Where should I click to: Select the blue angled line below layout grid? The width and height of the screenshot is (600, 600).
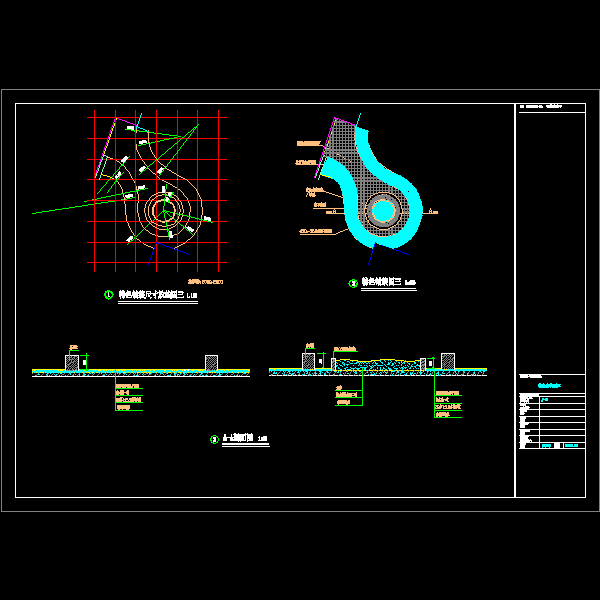tap(168, 252)
